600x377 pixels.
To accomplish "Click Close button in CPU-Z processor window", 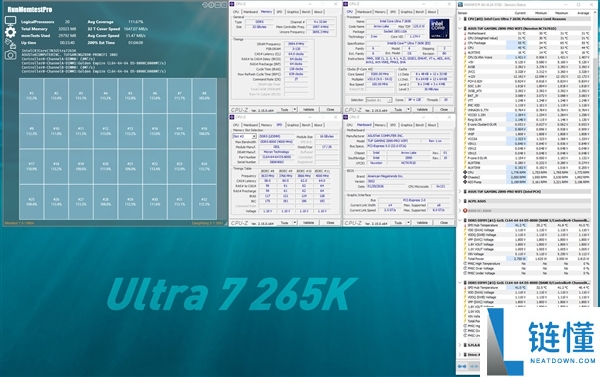I will pos(443,109).
